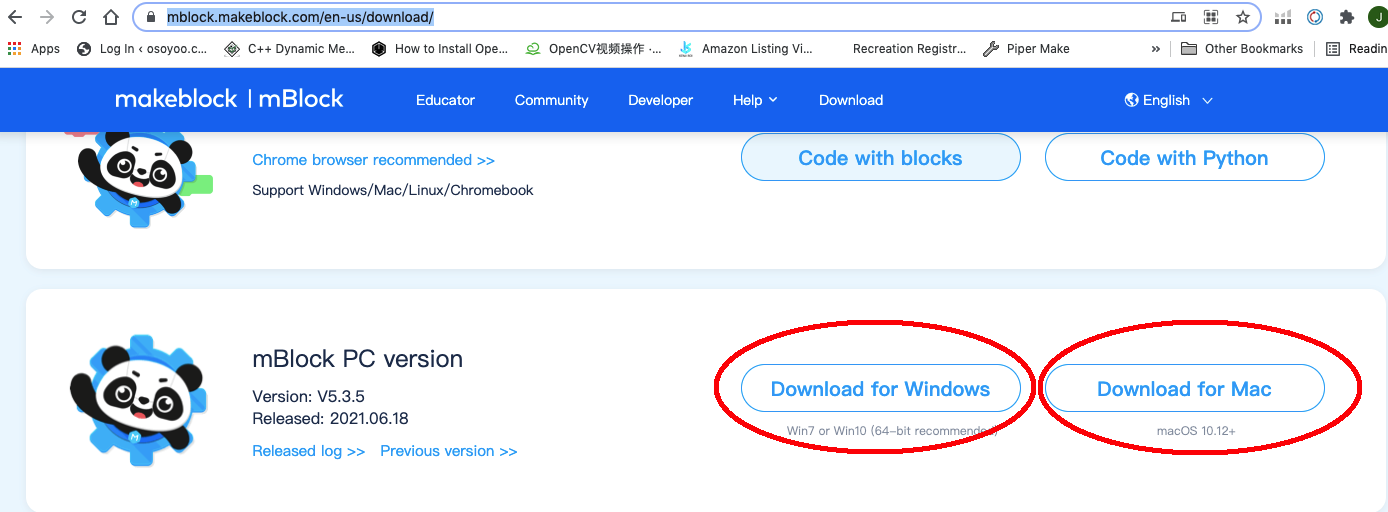This screenshot has height=512, width=1388.
Task: Open the Released log link
Action: 308,451
